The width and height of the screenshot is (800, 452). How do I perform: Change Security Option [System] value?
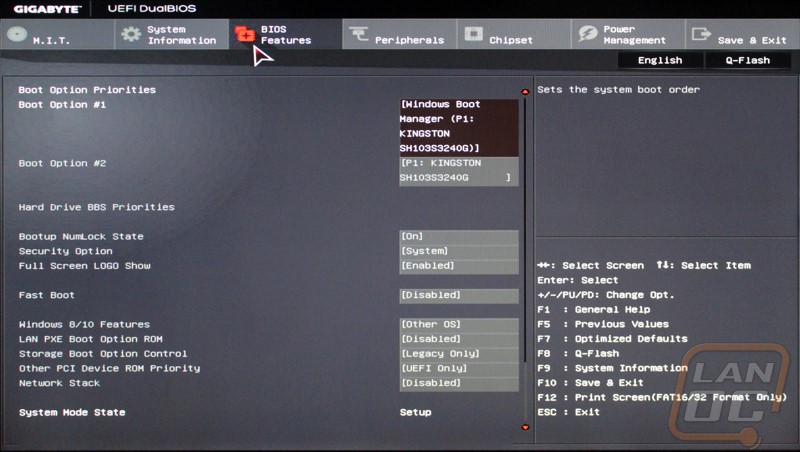click(x=459, y=251)
